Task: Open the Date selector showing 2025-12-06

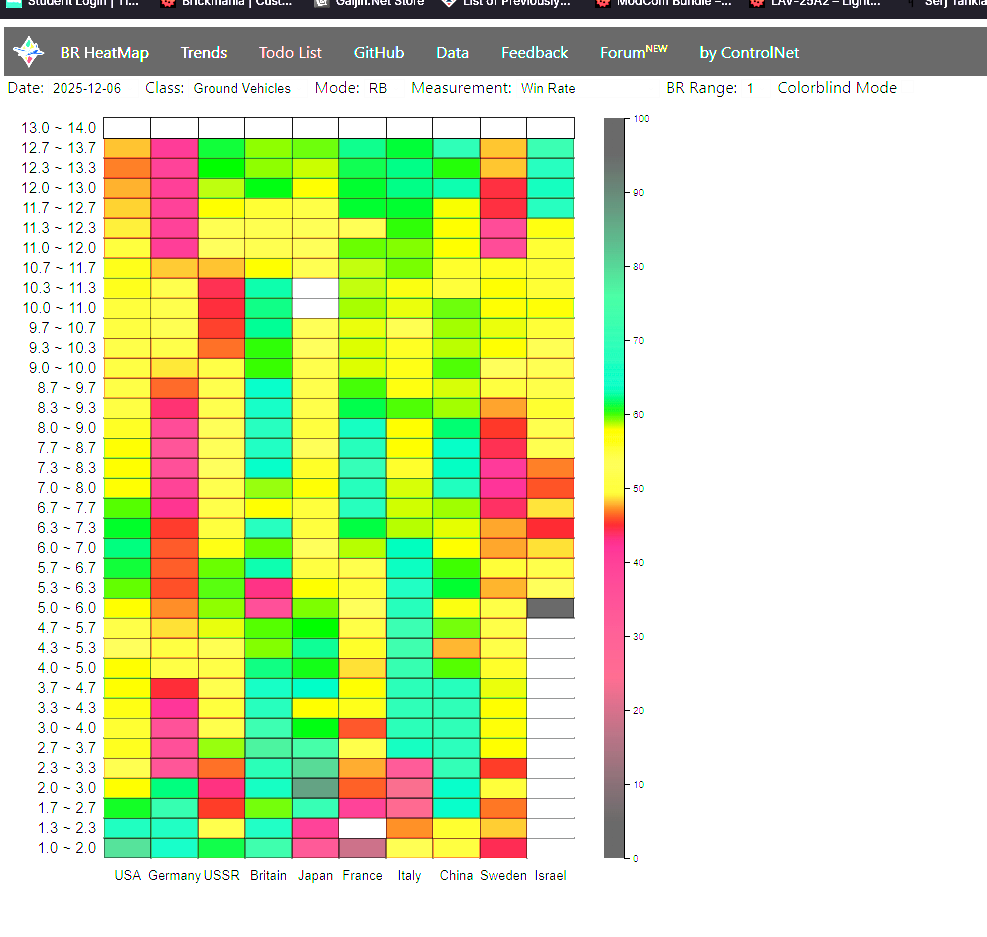Action: pos(86,89)
